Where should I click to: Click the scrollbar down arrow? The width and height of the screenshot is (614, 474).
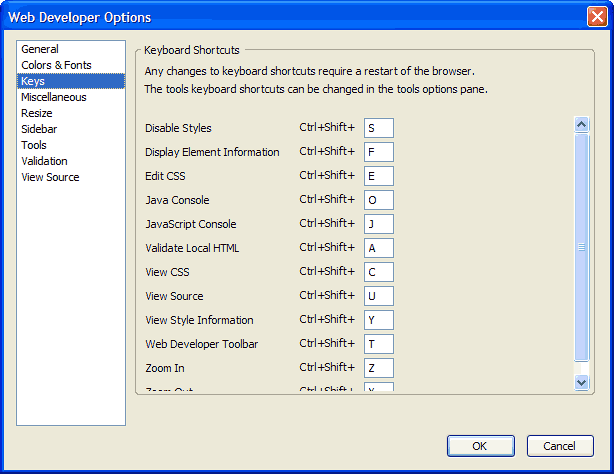[581, 382]
